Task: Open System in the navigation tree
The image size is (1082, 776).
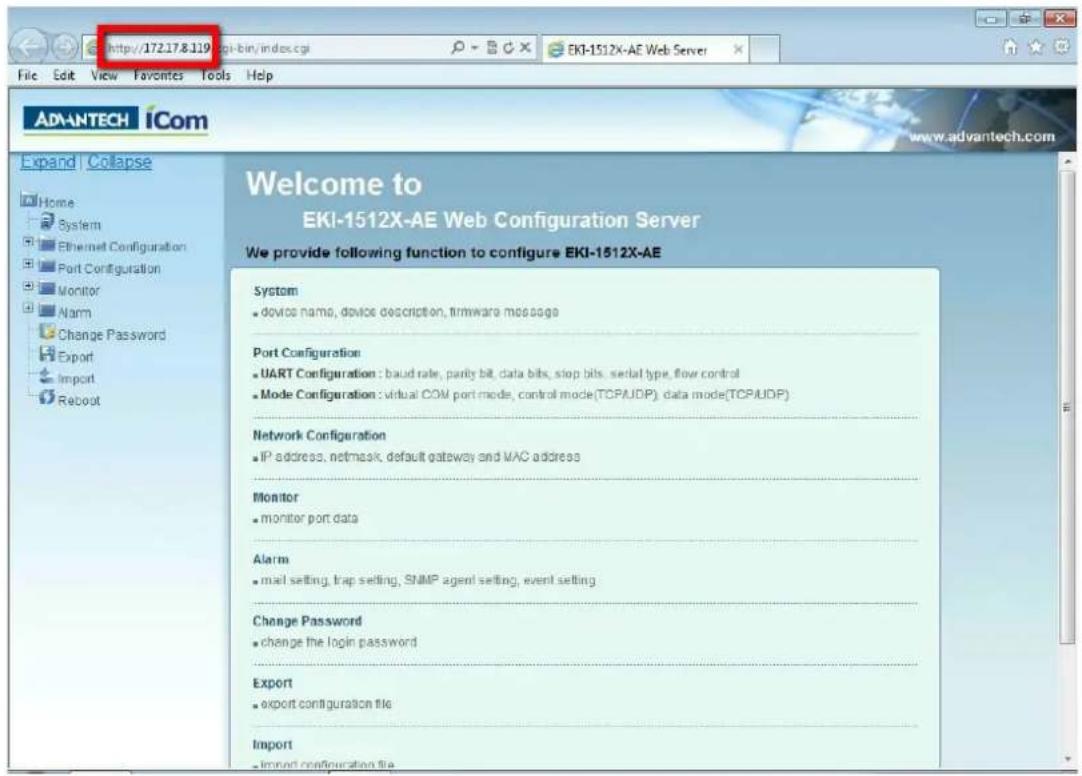Action: pyautogui.click(x=79, y=225)
